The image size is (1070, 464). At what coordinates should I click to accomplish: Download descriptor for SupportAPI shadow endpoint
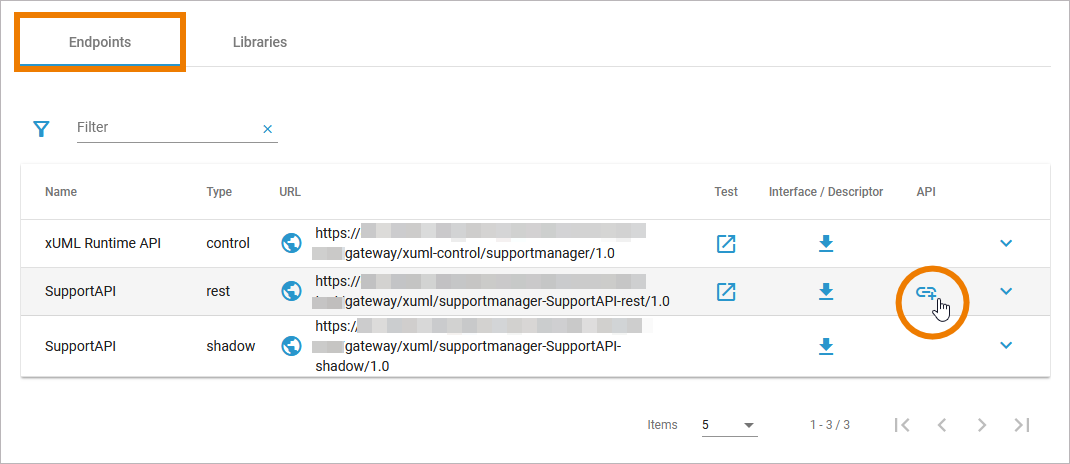826,346
